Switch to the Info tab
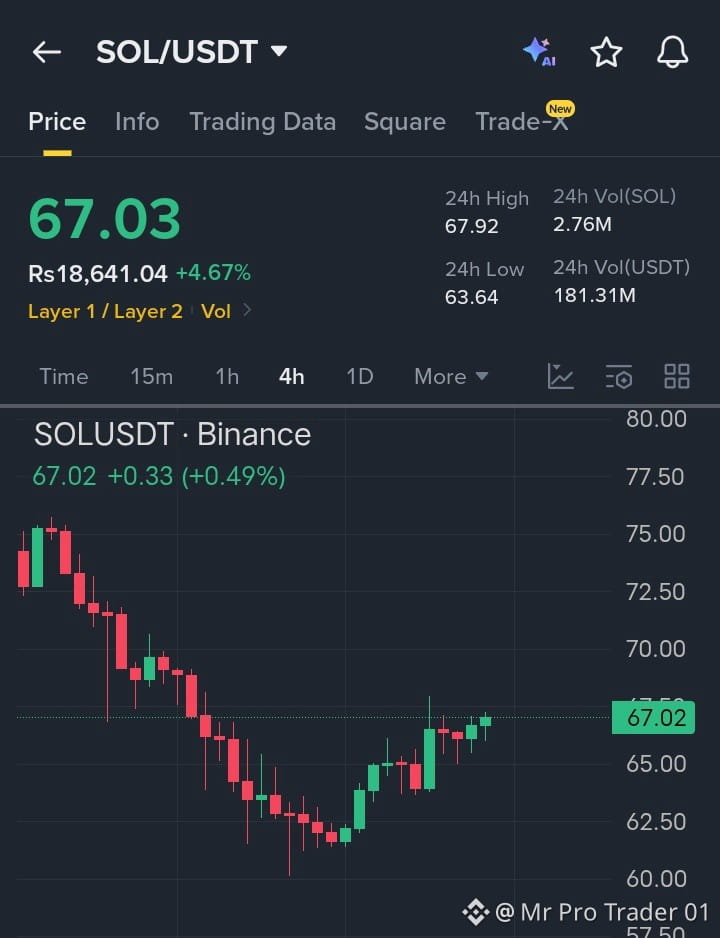Screen dimensions: 720x938 (137, 122)
